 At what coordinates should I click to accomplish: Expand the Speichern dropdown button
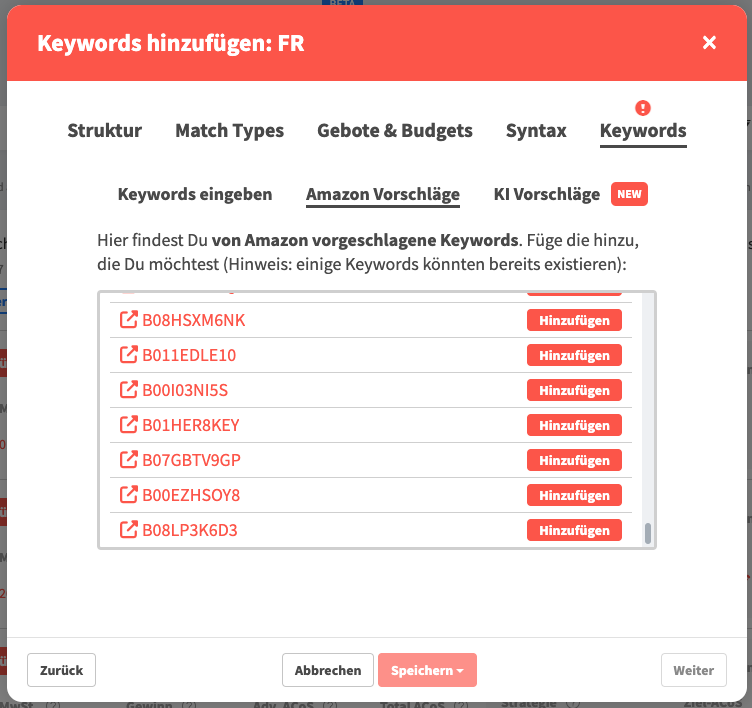[427, 670]
